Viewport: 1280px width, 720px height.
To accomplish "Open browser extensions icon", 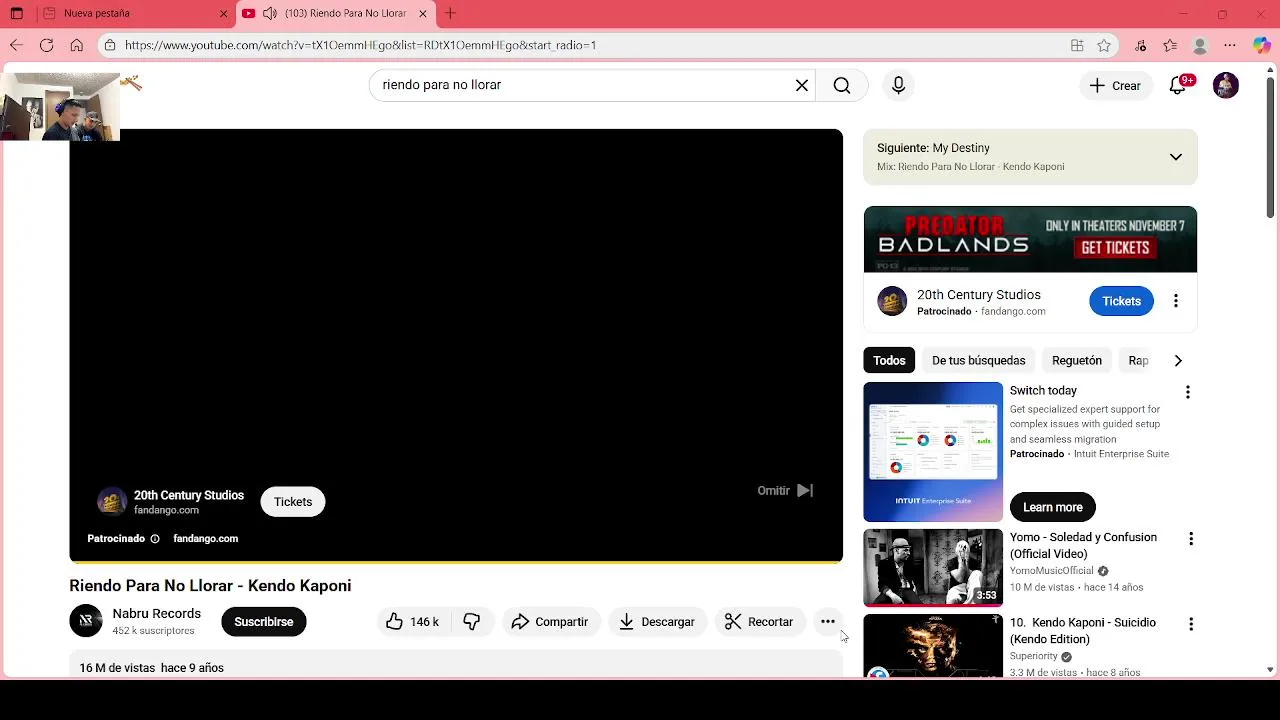I will (x=1141, y=45).
